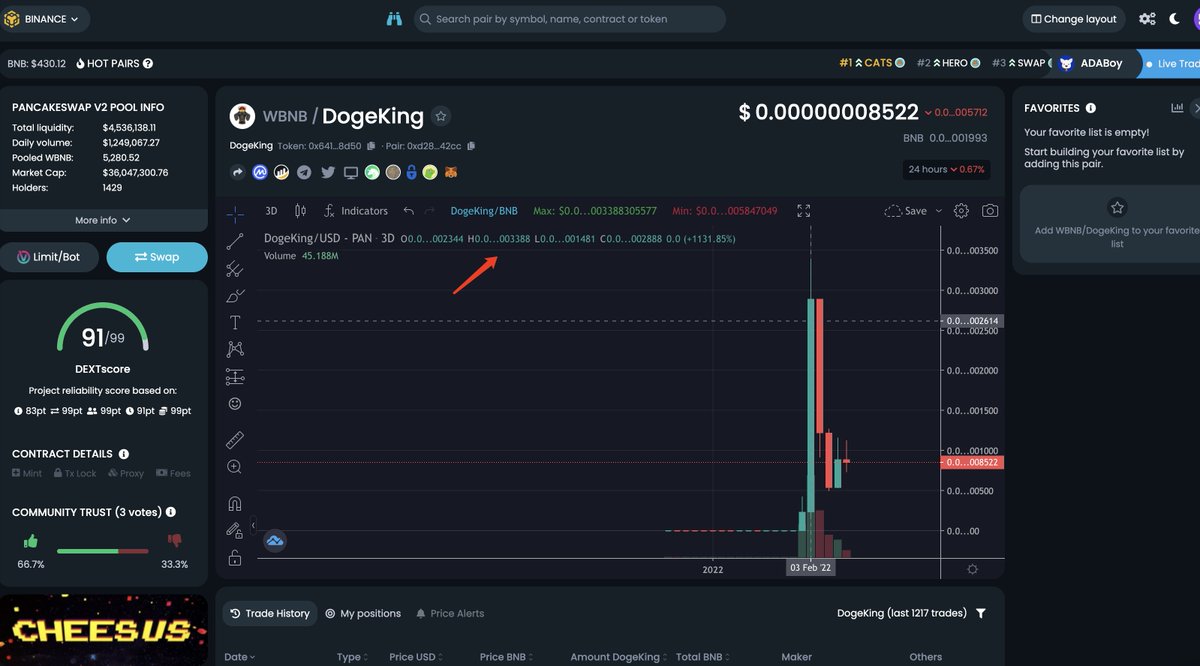Screen dimensions: 1200x666
Task: Open the filter icon for trade history
Action: point(981,613)
